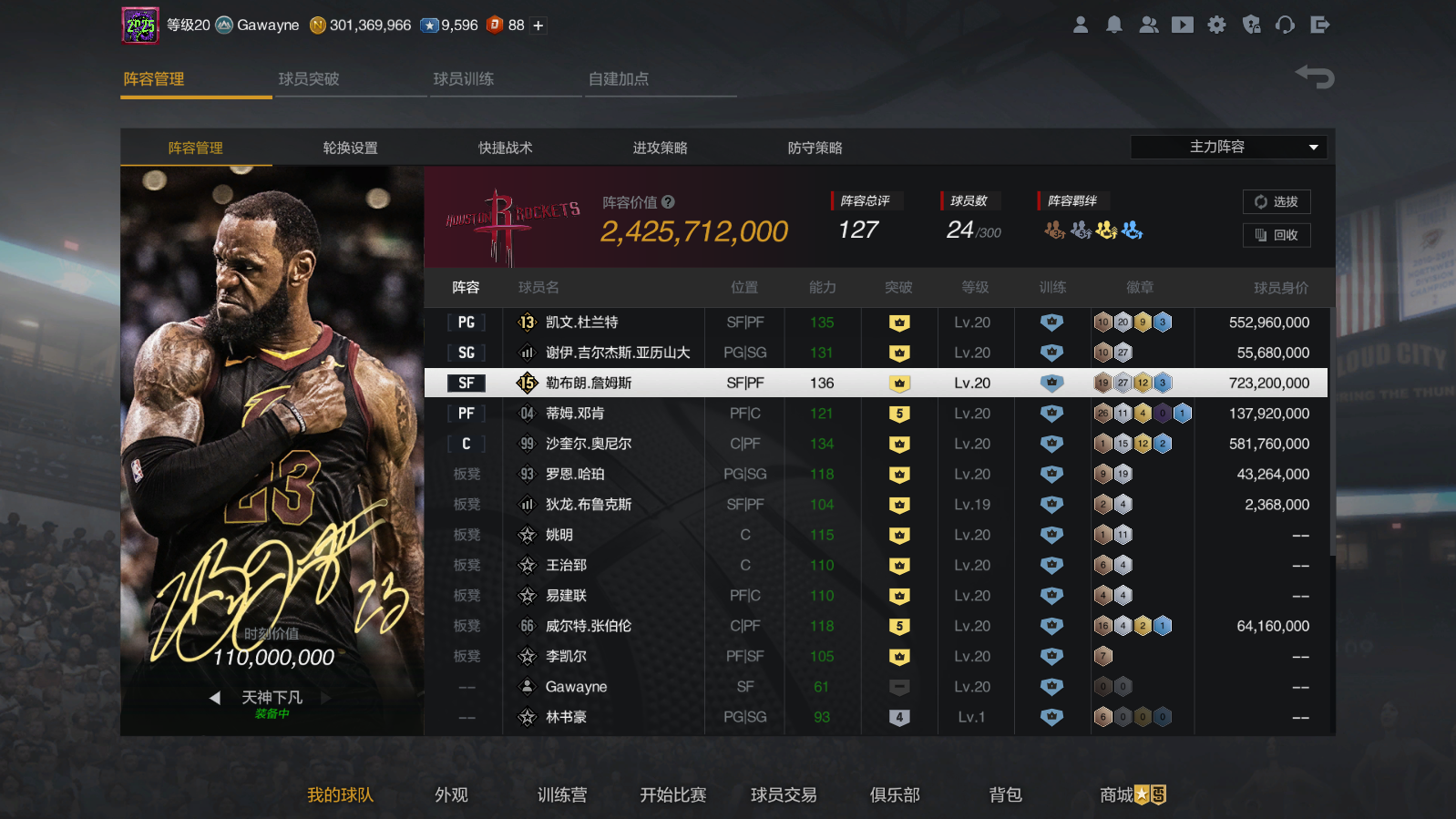The image size is (1456, 819).
Task: Open 球员交易 in the bottom menu
Action: [x=784, y=795]
